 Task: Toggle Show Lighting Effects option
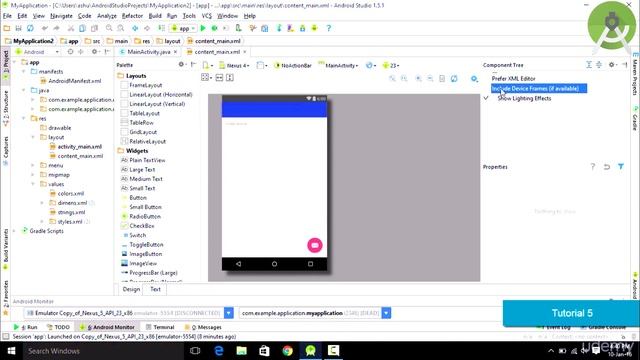(524, 98)
